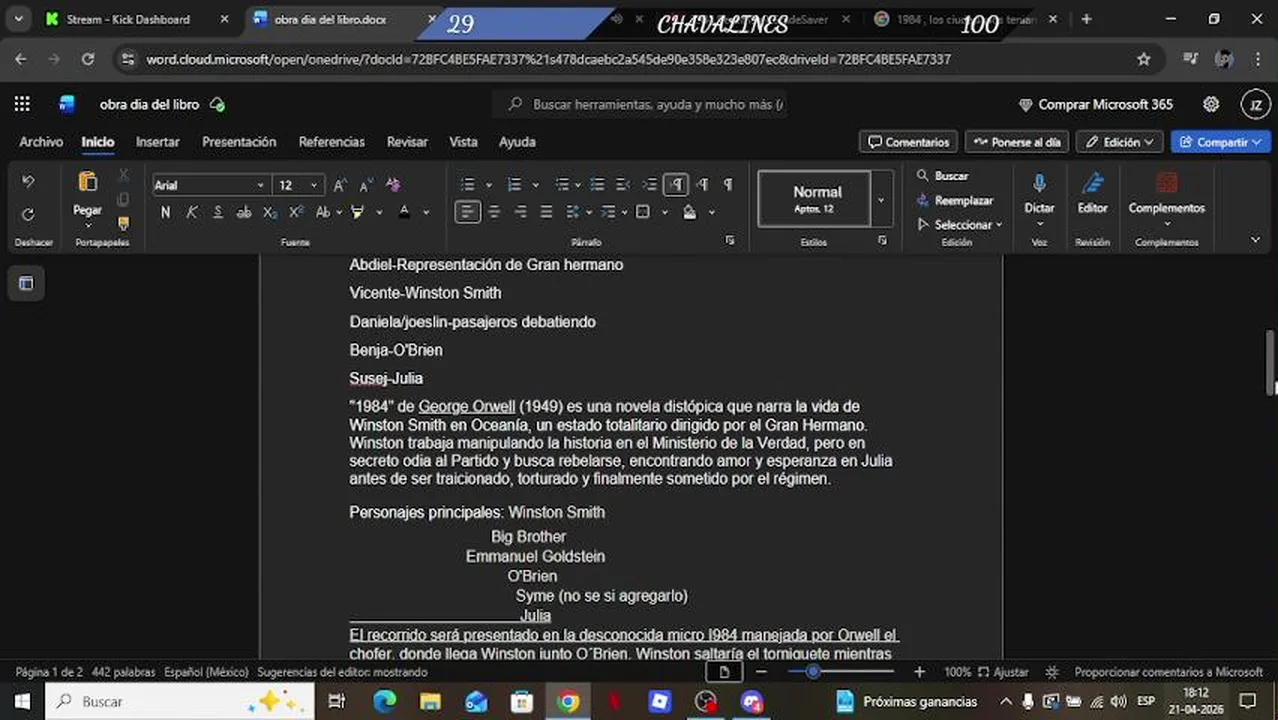Click the zoom out minus icon
Image resolution: width=1278 pixels, height=720 pixels.
click(761, 672)
